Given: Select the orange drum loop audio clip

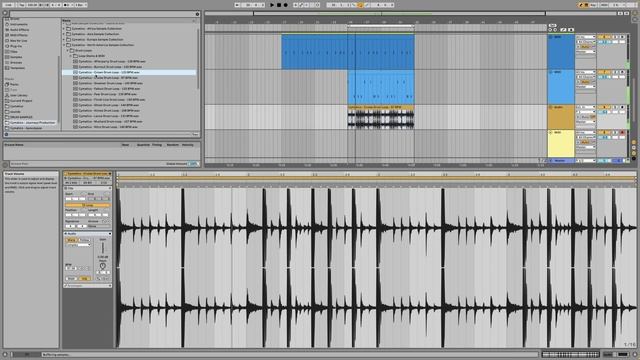Looking at the screenshot, I should 381,117.
